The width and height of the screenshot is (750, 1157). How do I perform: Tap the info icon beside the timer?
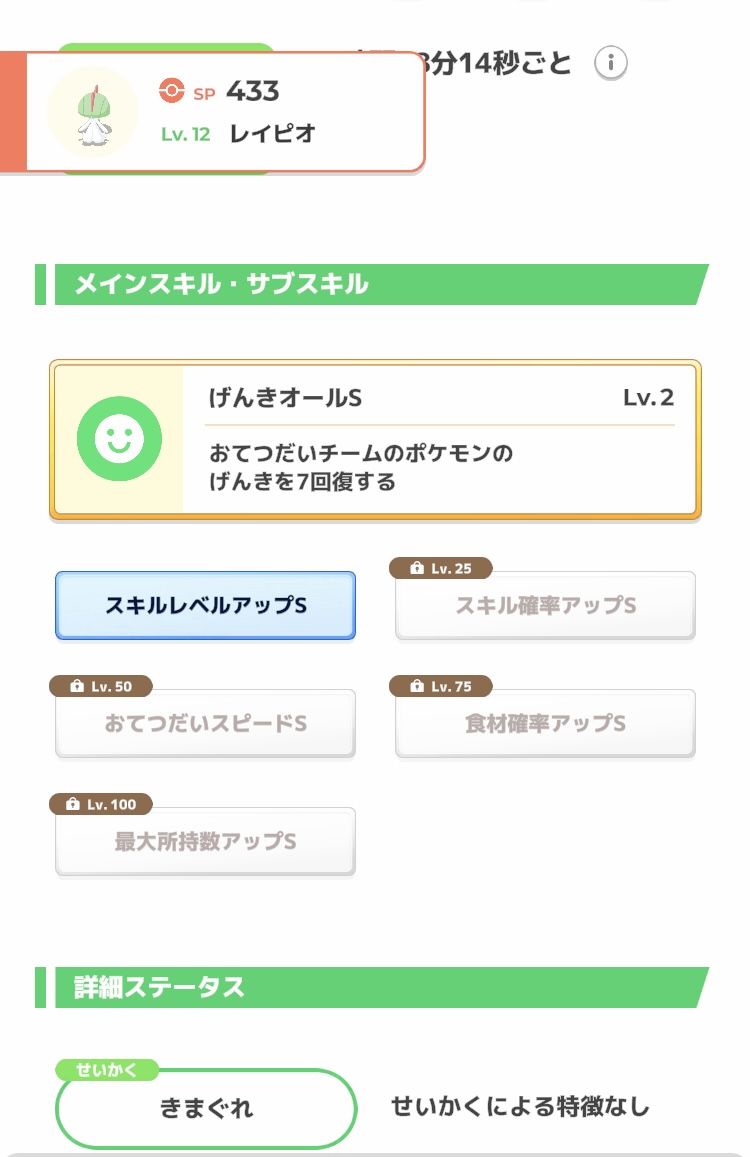coord(611,63)
